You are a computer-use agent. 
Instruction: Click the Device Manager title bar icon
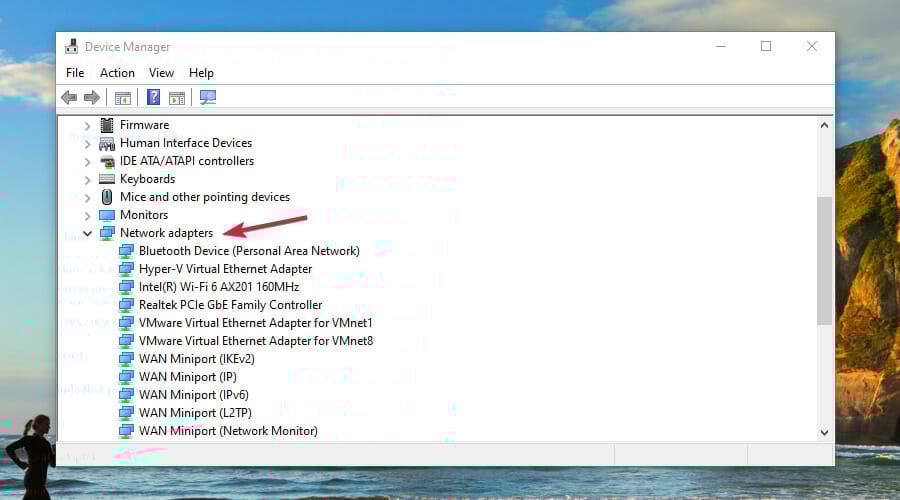pos(71,46)
